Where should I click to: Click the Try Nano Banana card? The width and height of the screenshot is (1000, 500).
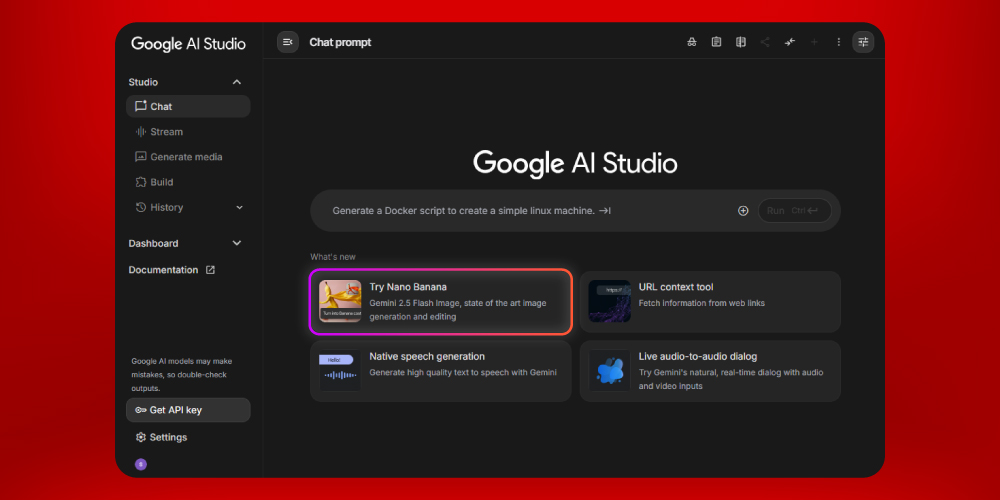[x=440, y=301]
